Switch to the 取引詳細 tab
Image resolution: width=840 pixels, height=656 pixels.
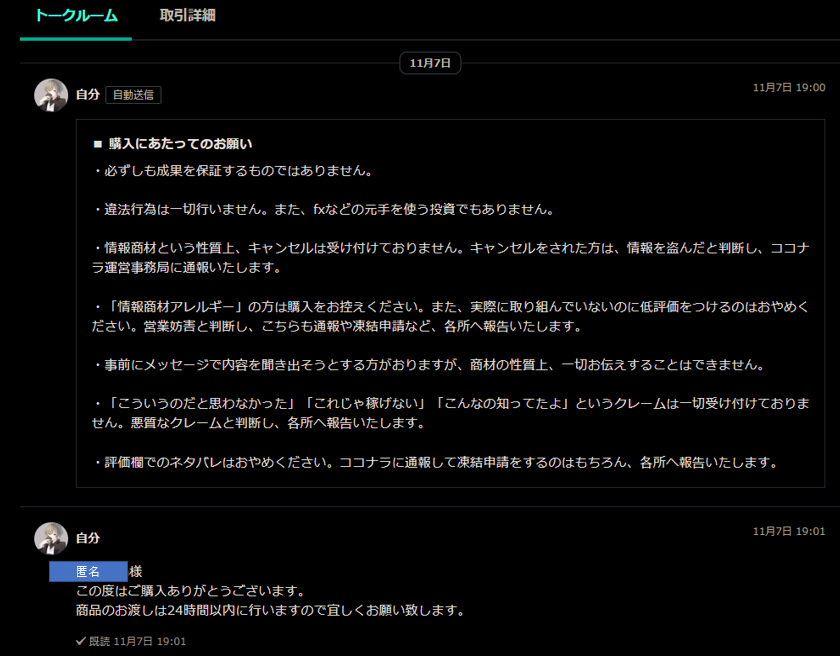coord(188,16)
